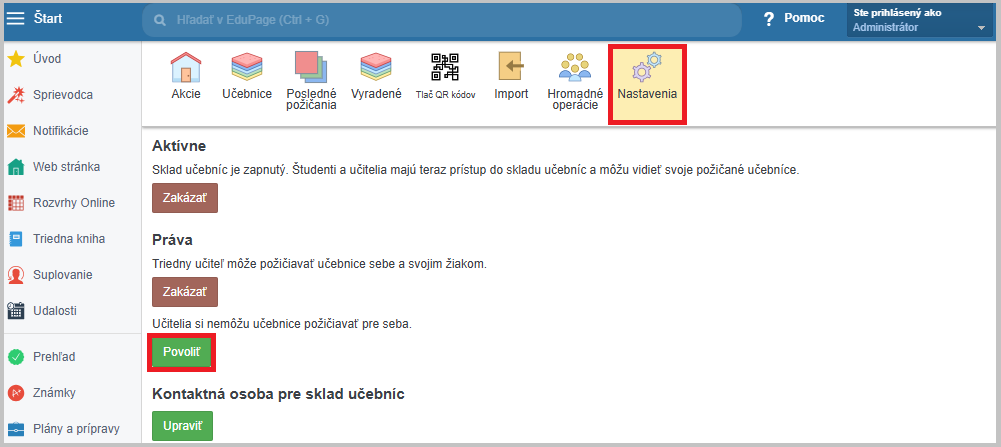This screenshot has width=1001, height=447.
Task: Click the Pomoc help link
Action: (x=804, y=19)
